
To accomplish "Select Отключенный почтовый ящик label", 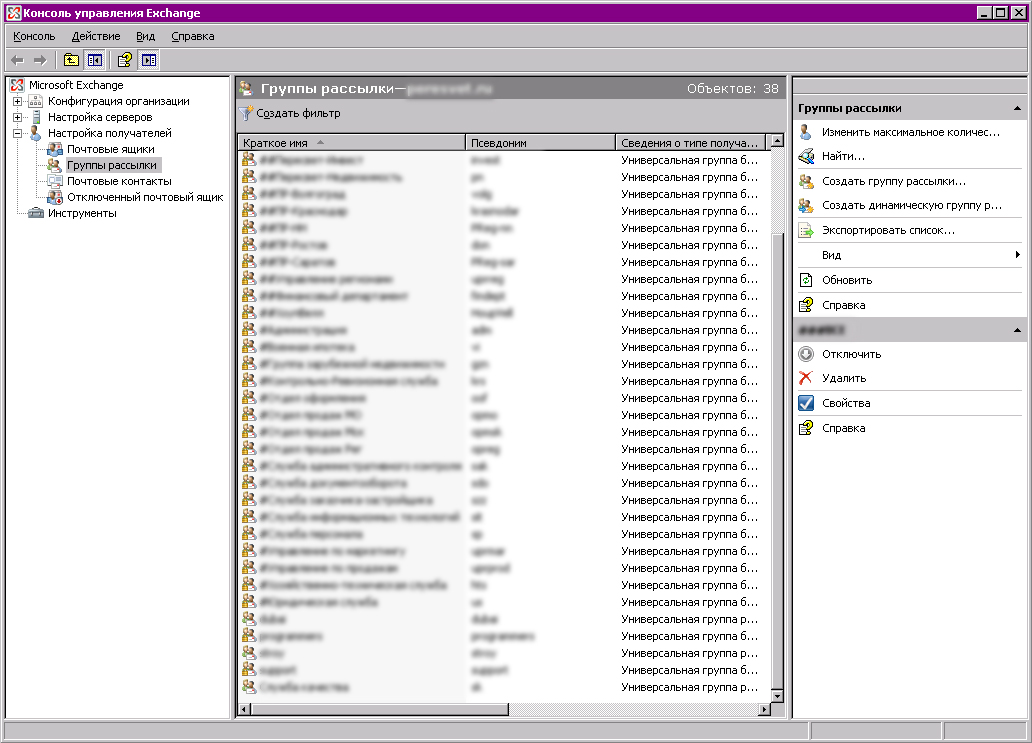I will click(145, 197).
